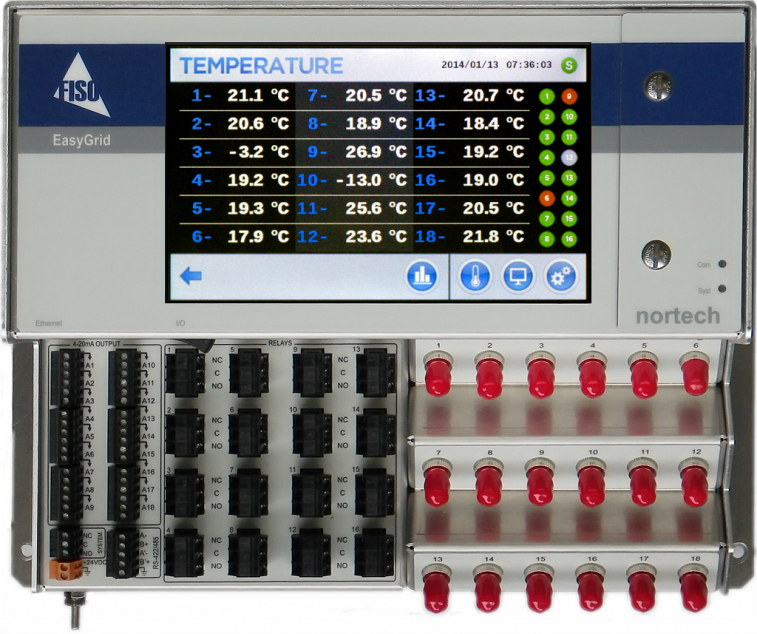Open the gear settings menu
Screen dimensions: 757x634
coord(561,277)
